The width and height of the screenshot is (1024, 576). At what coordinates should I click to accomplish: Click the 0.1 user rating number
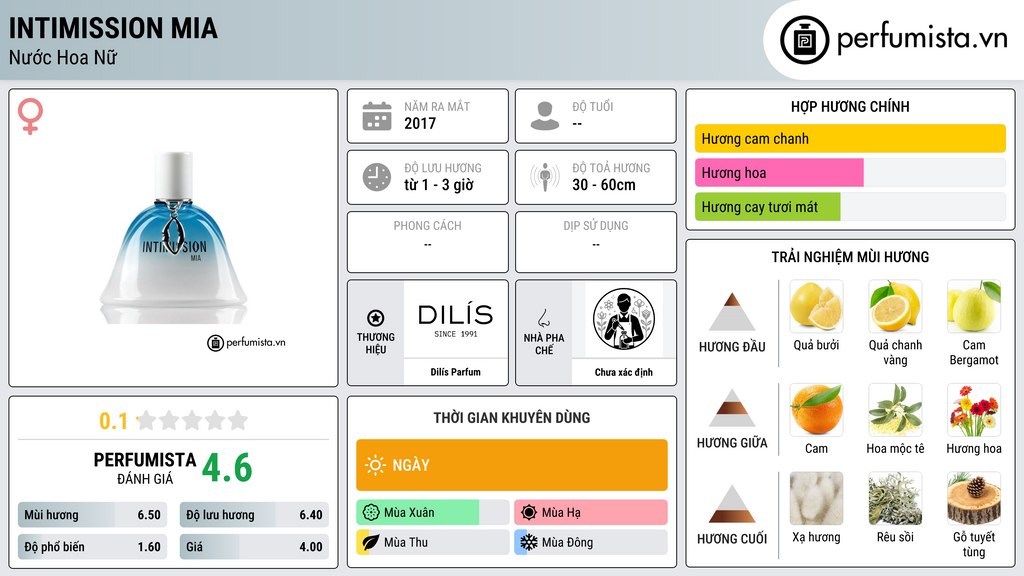click(x=113, y=421)
